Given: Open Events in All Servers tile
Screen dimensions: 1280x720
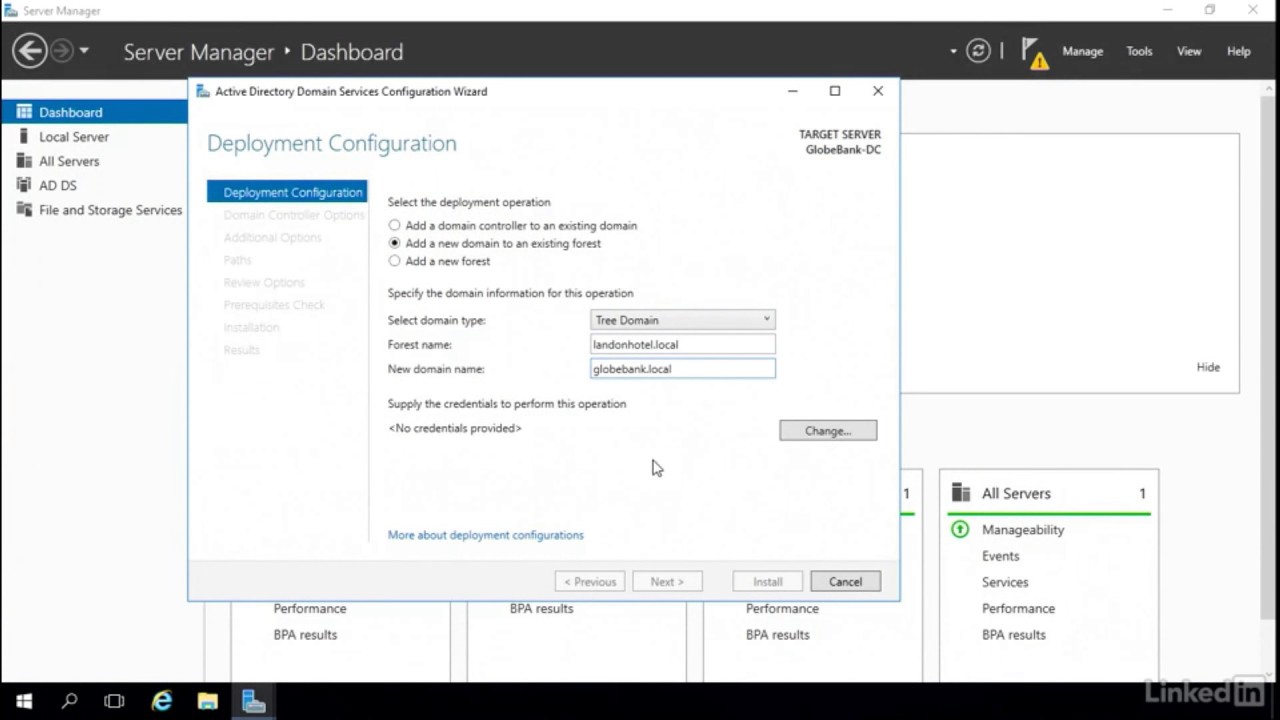Looking at the screenshot, I should 1000,556.
